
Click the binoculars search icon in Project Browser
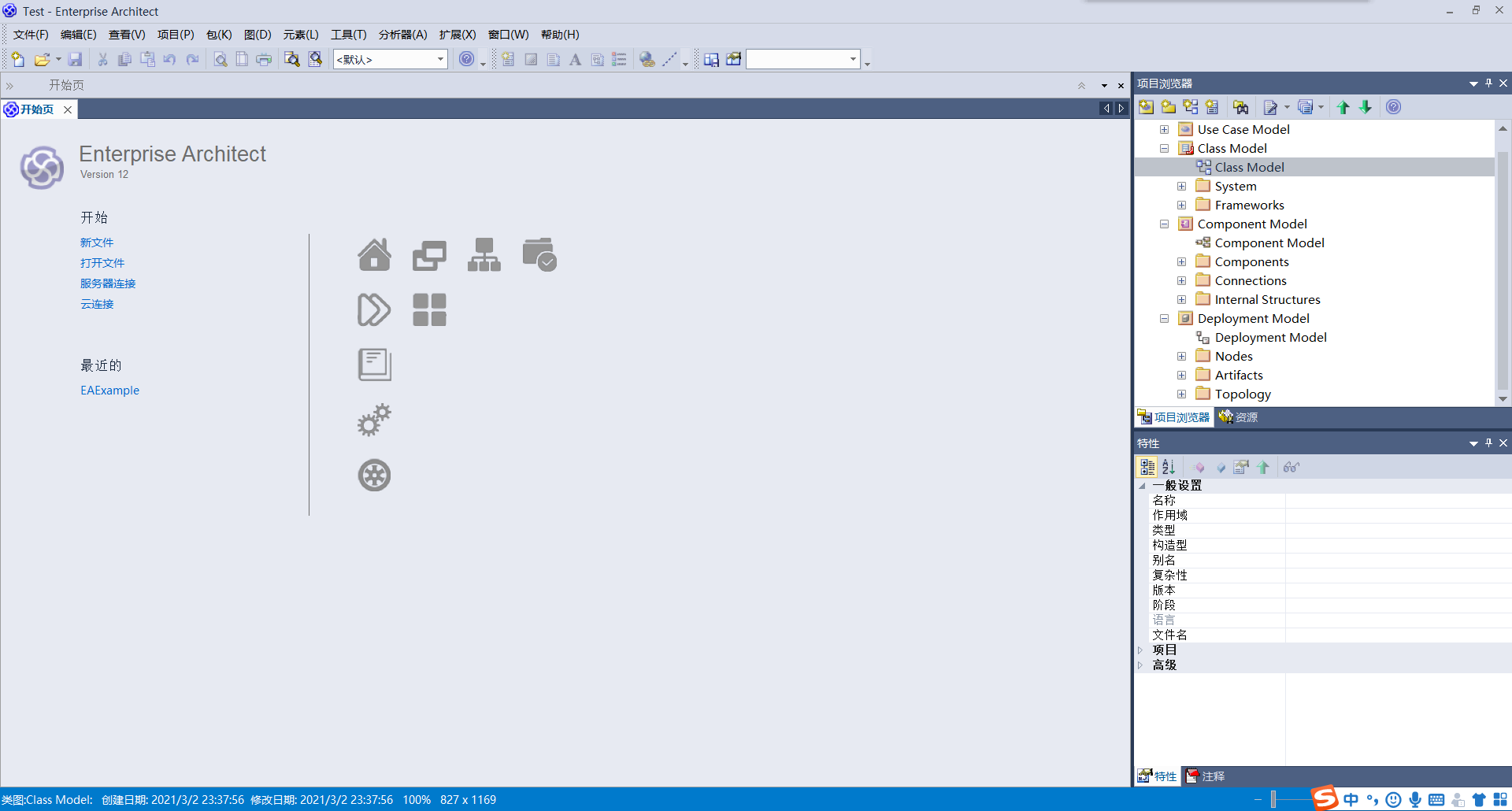point(1241,108)
